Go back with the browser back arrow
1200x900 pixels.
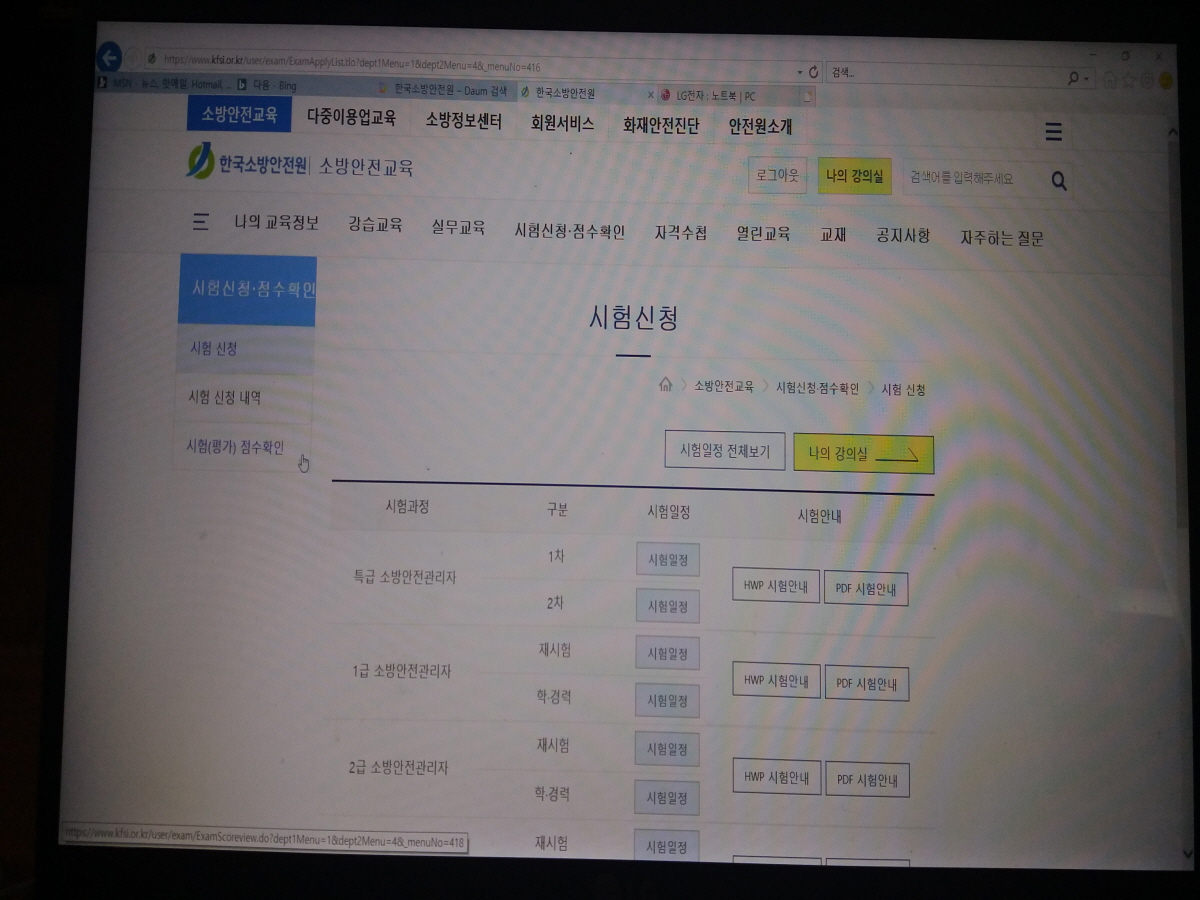coord(109,57)
